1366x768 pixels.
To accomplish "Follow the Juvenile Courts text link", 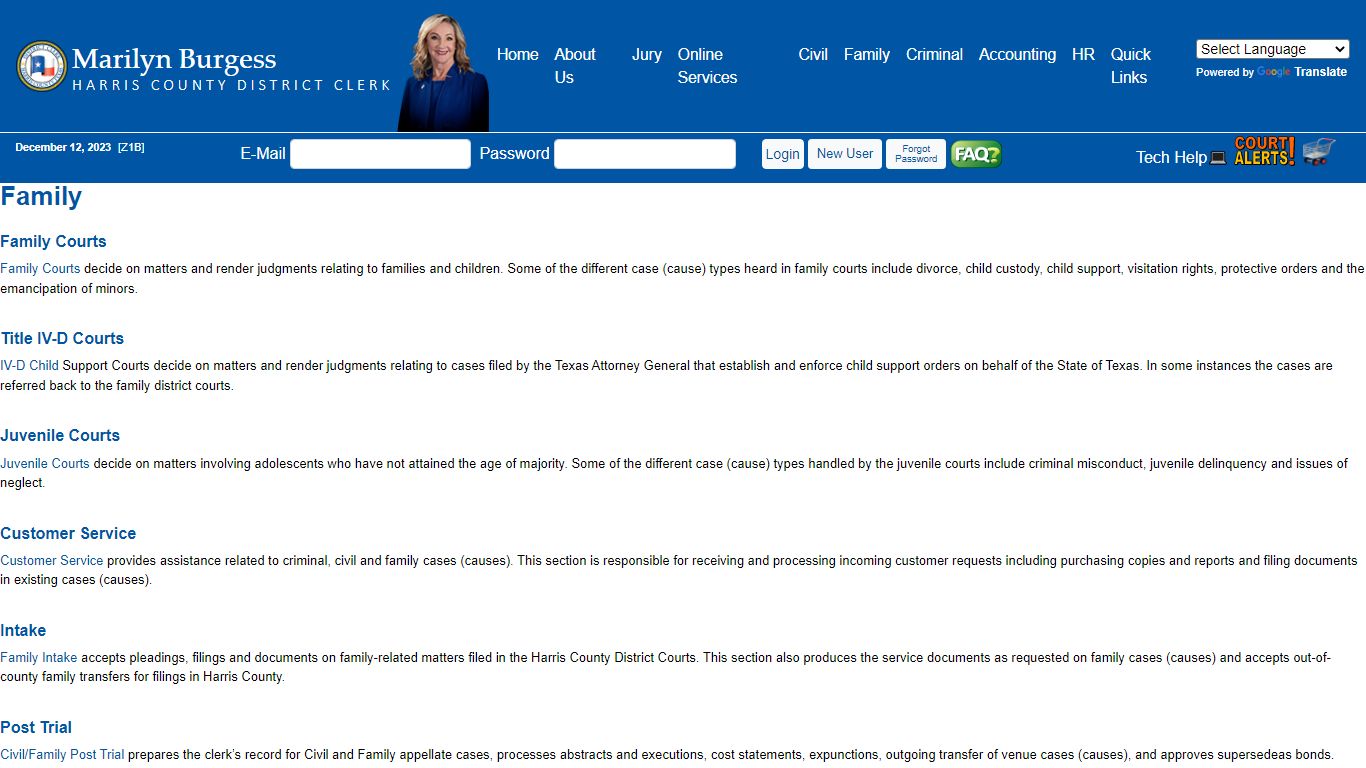I will click(x=45, y=464).
